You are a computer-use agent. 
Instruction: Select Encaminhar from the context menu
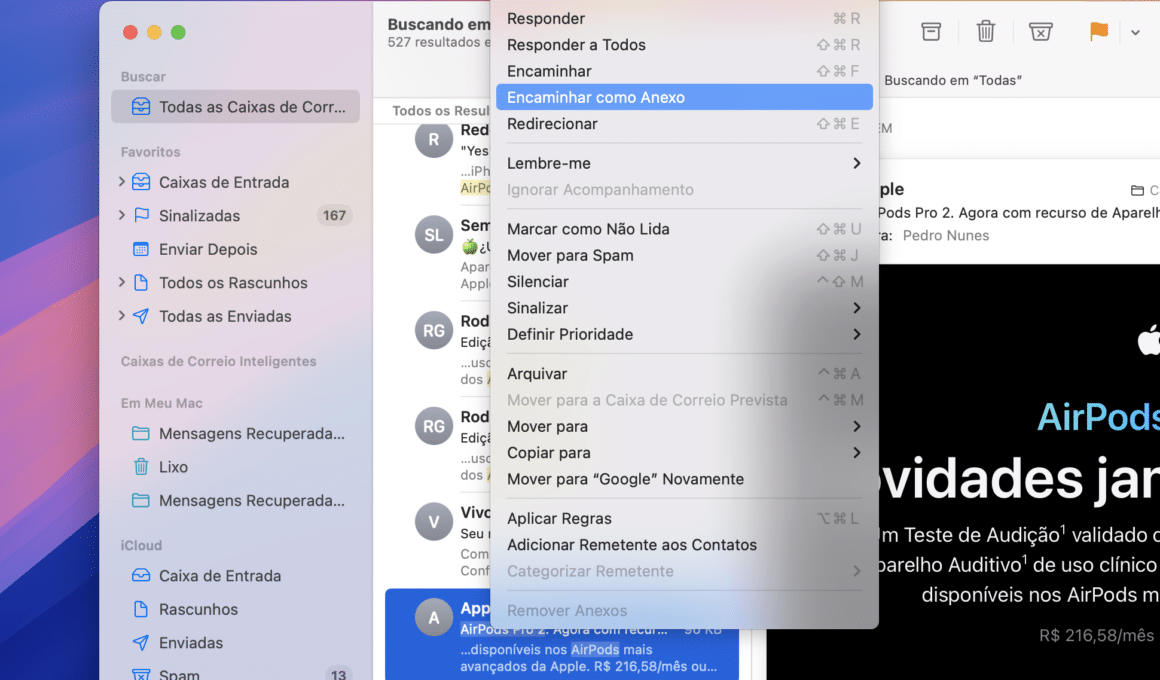tap(684, 71)
